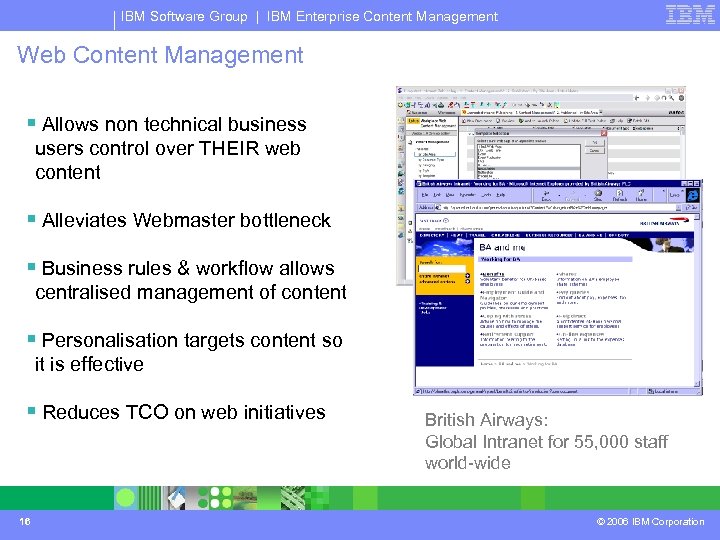Image resolution: width=720 pixels, height=540 pixels.
Task: Click the arrow next to 'advanced options'
Action: coord(467,281)
